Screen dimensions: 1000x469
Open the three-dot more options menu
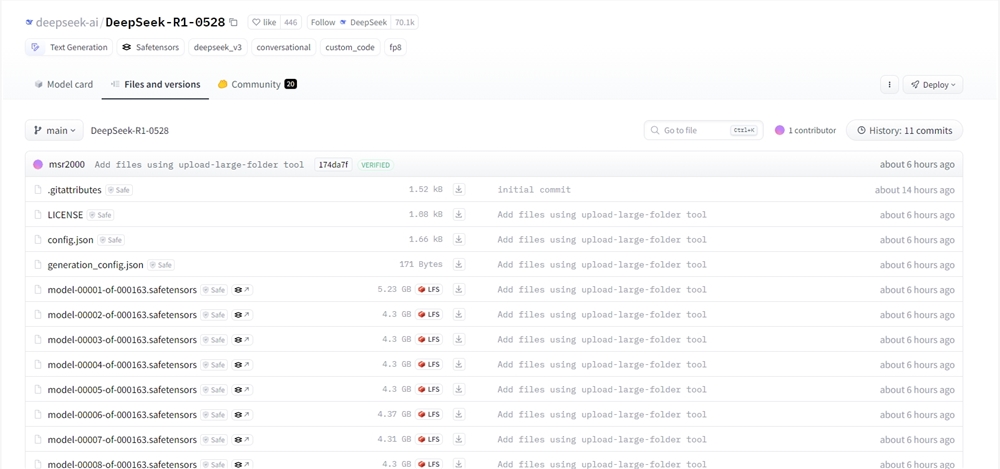click(889, 85)
